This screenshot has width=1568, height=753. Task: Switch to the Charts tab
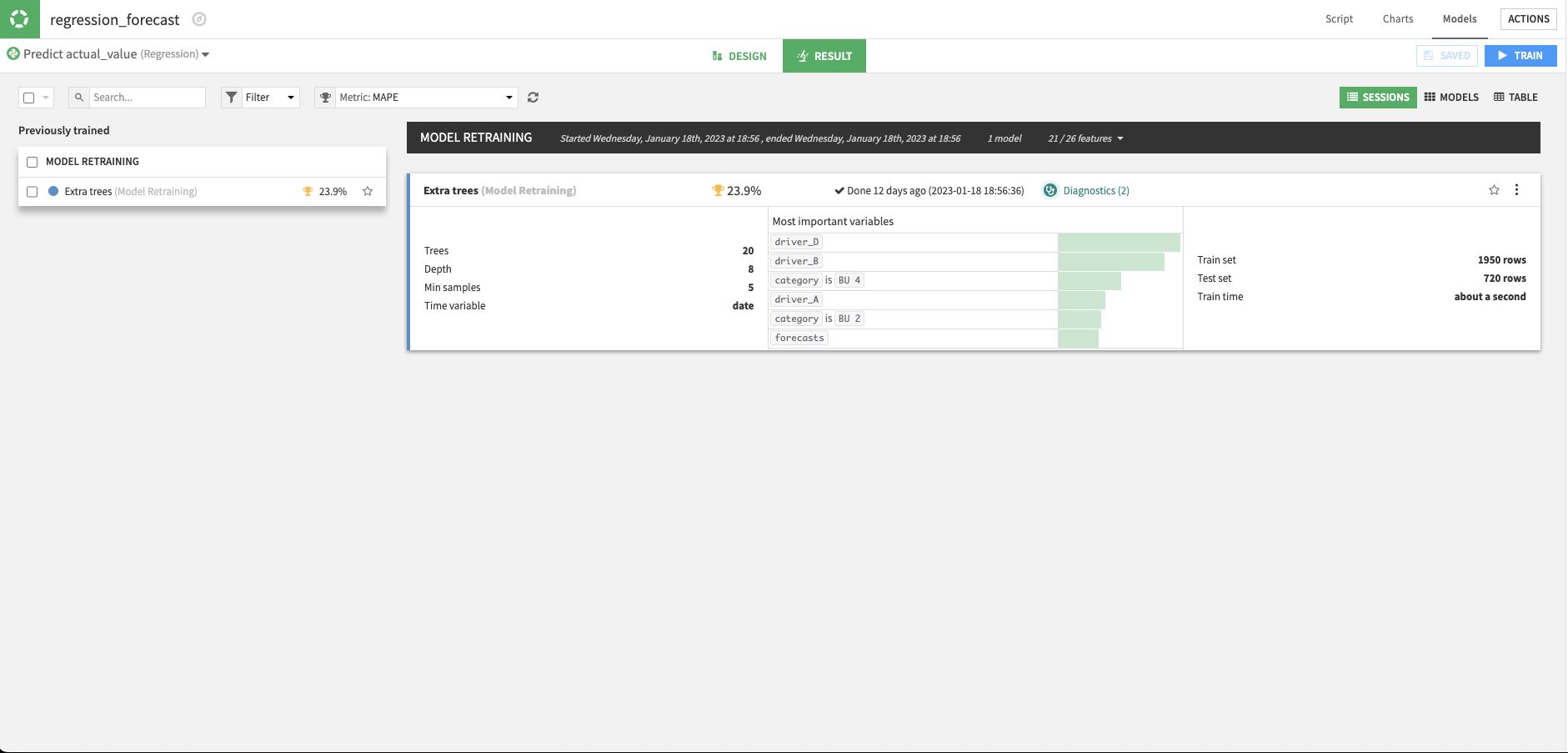1397,18
